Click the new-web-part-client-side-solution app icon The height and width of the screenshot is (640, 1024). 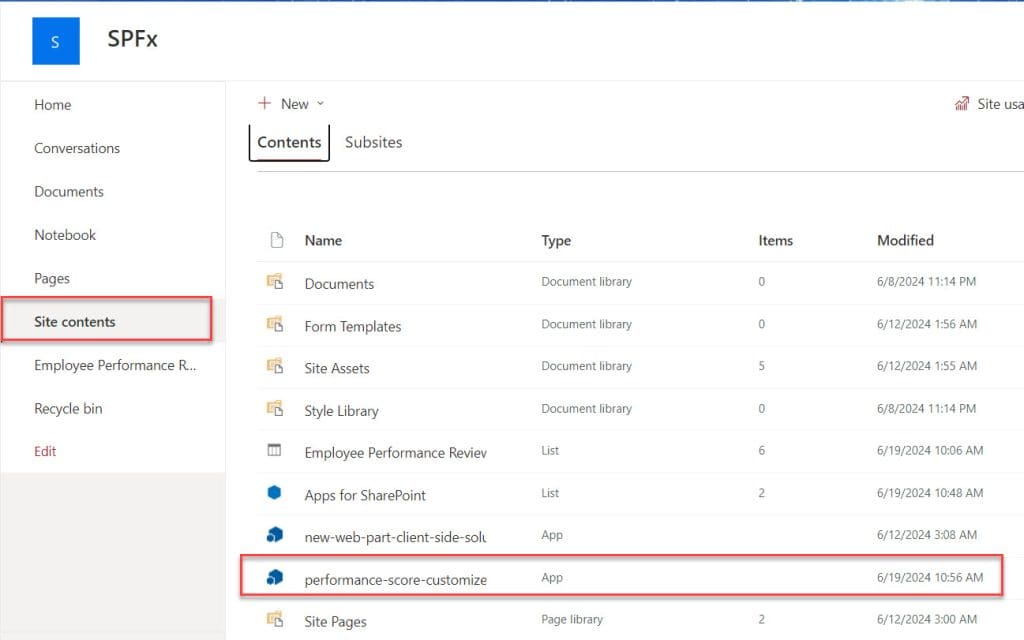point(275,535)
